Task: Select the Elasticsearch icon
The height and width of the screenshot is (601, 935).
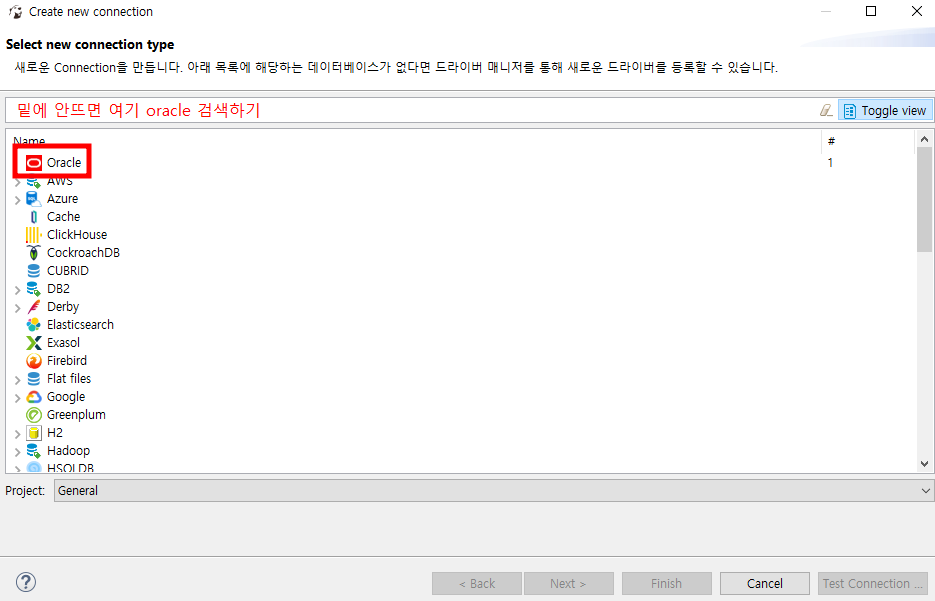Action: coord(33,325)
